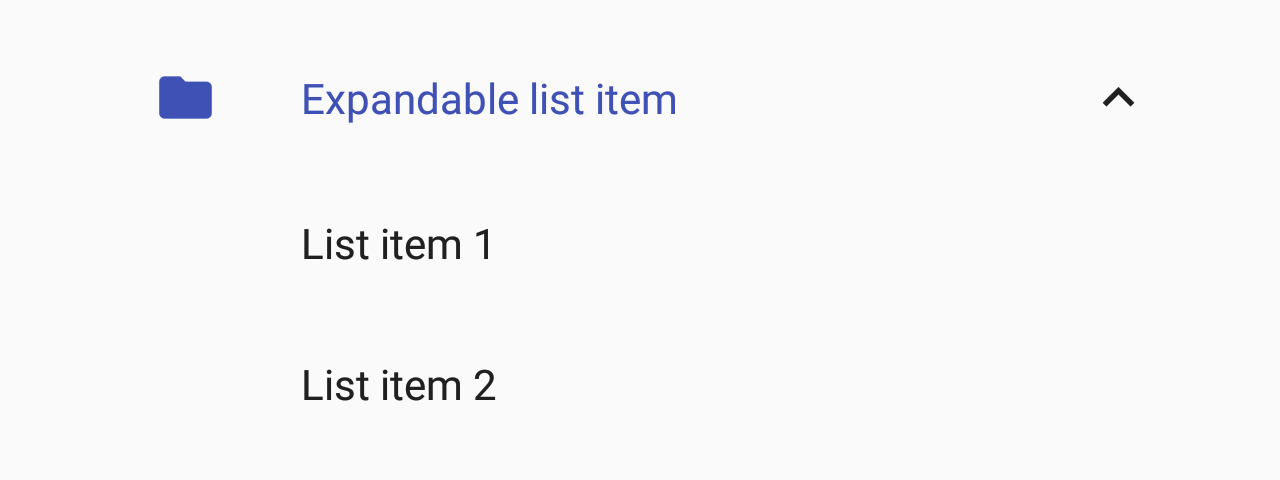1280x480 pixels.
Task: Toggle the Expandable list item header
Action: [489, 100]
